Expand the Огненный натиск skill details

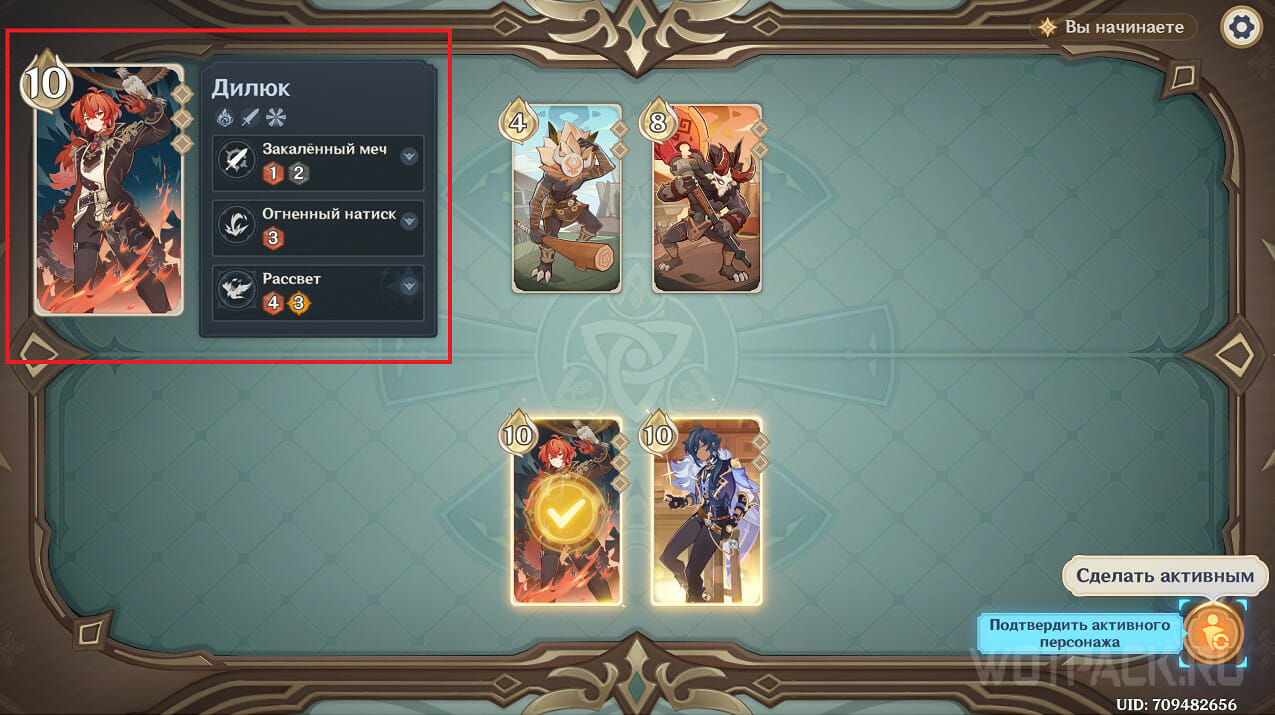(408, 221)
